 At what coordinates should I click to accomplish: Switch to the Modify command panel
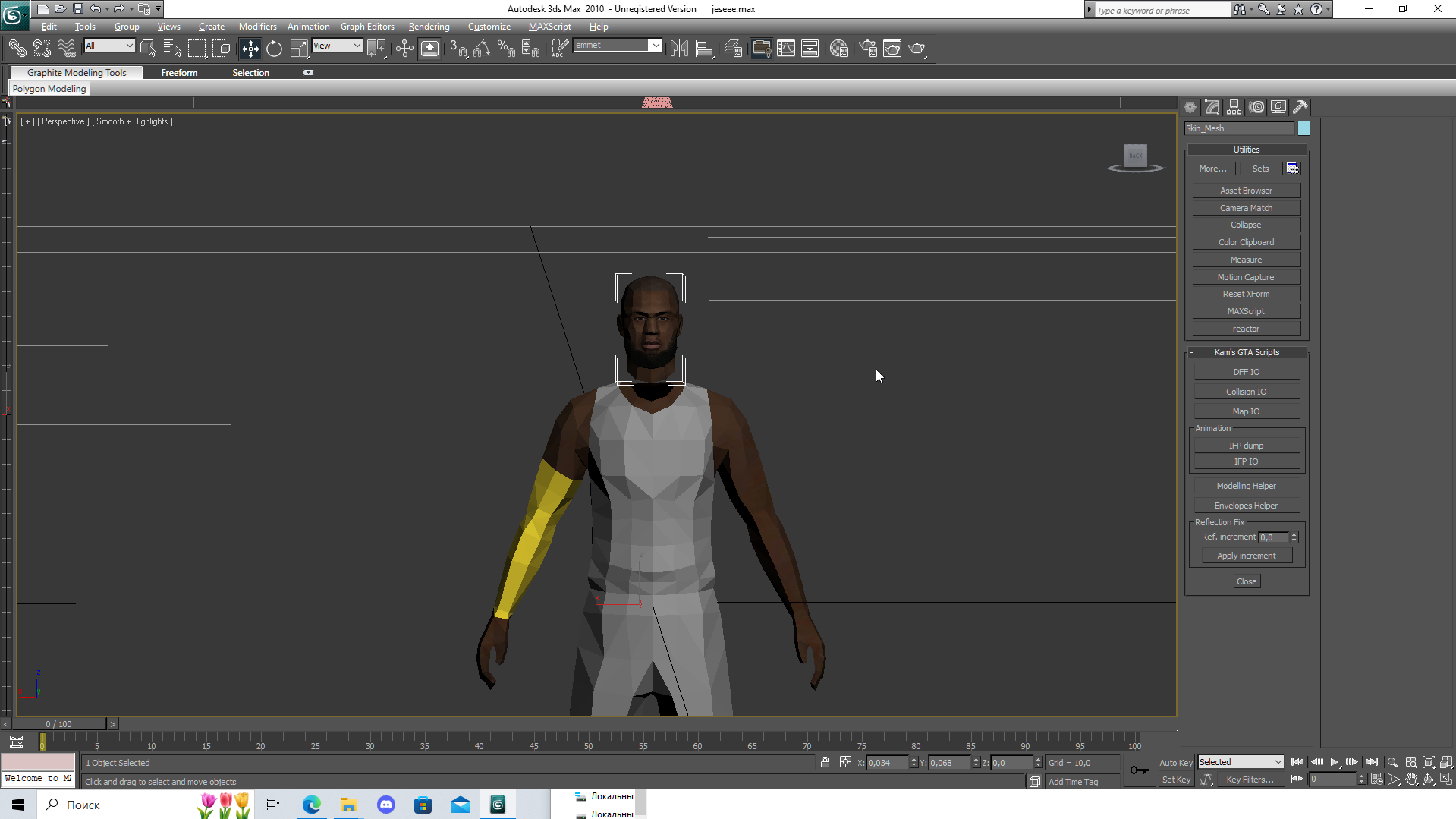[x=1212, y=107]
